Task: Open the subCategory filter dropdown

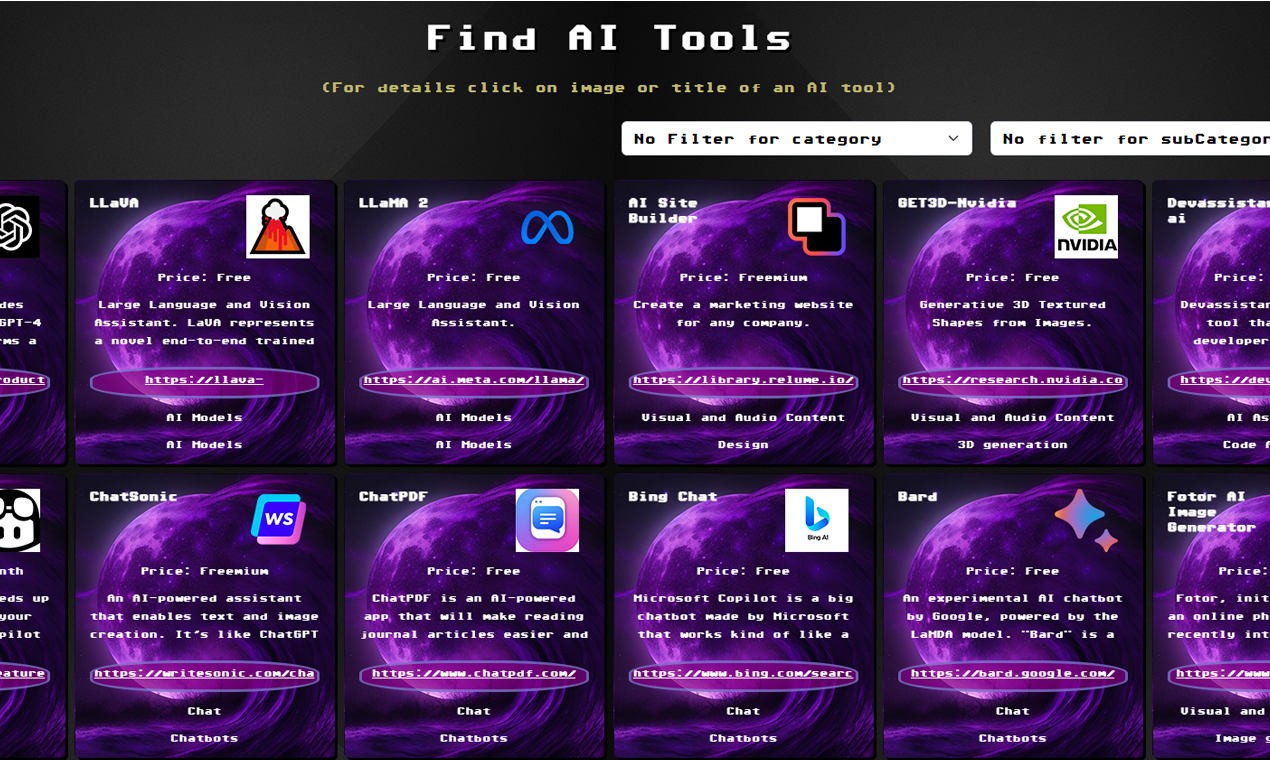Action: 1130,139
